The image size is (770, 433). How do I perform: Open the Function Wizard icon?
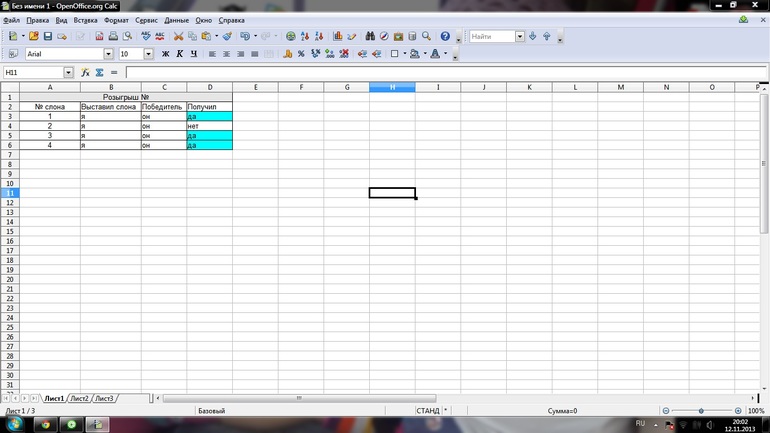tap(85, 73)
